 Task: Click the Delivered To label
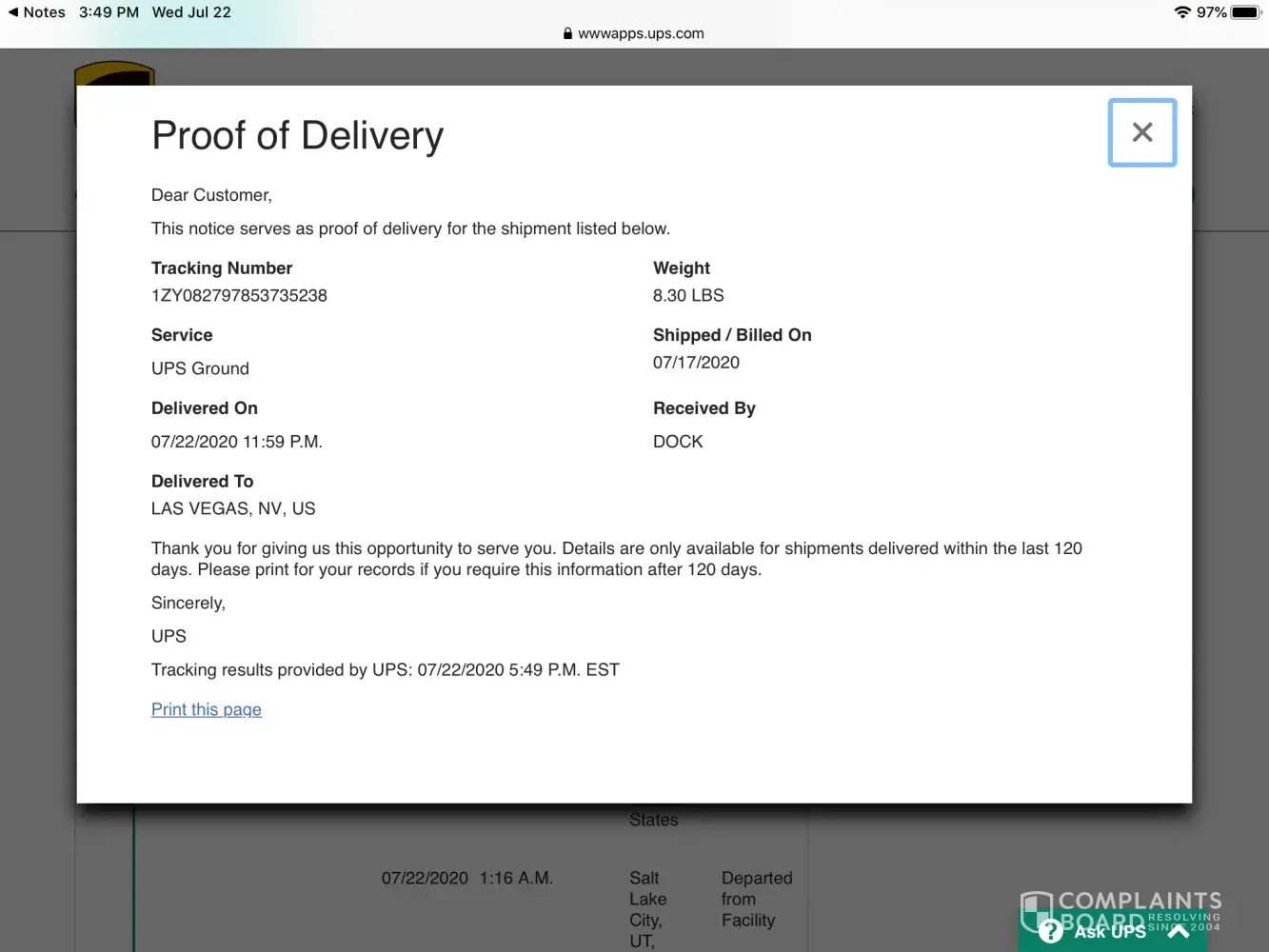click(x=203, y=482)
